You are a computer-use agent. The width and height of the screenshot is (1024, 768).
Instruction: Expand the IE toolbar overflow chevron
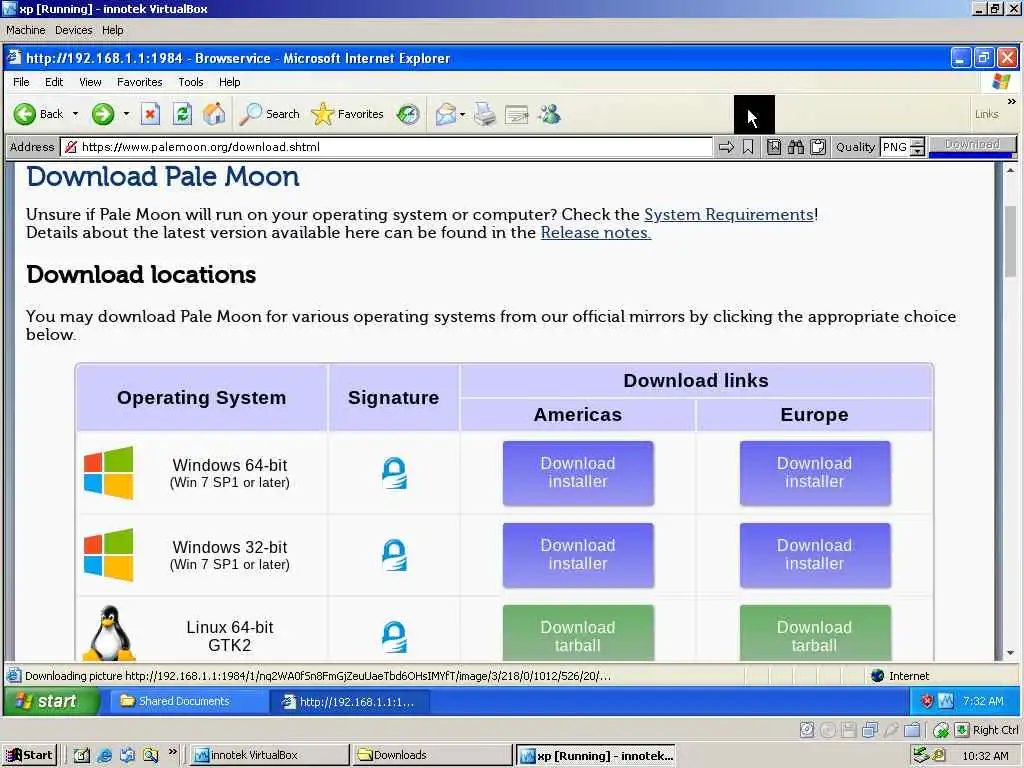pos(1012,101)
